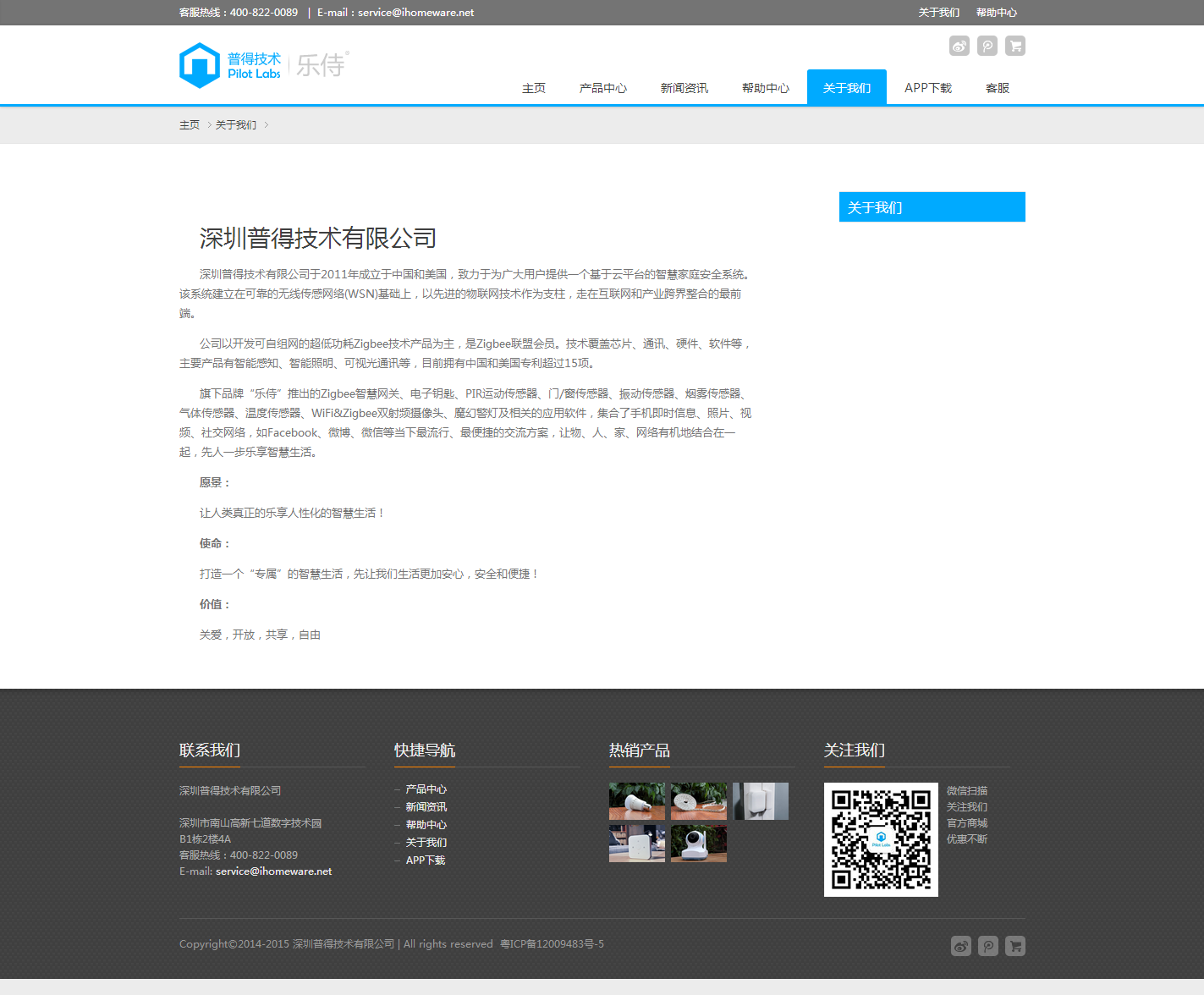The width and height of the screenshot is (1204, 995).
Task: Click the Weibo icon in the header
Action: click(x=959, y=46)
